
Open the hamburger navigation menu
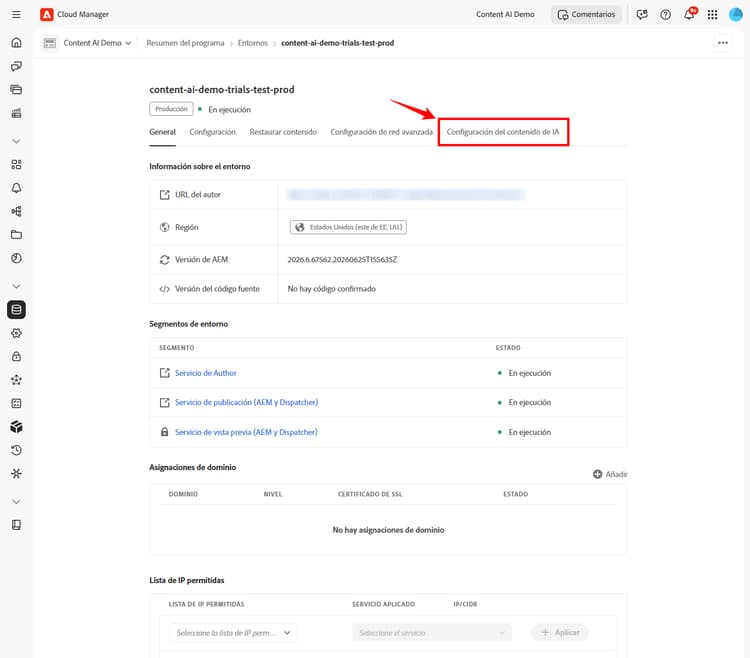point(16,14)
